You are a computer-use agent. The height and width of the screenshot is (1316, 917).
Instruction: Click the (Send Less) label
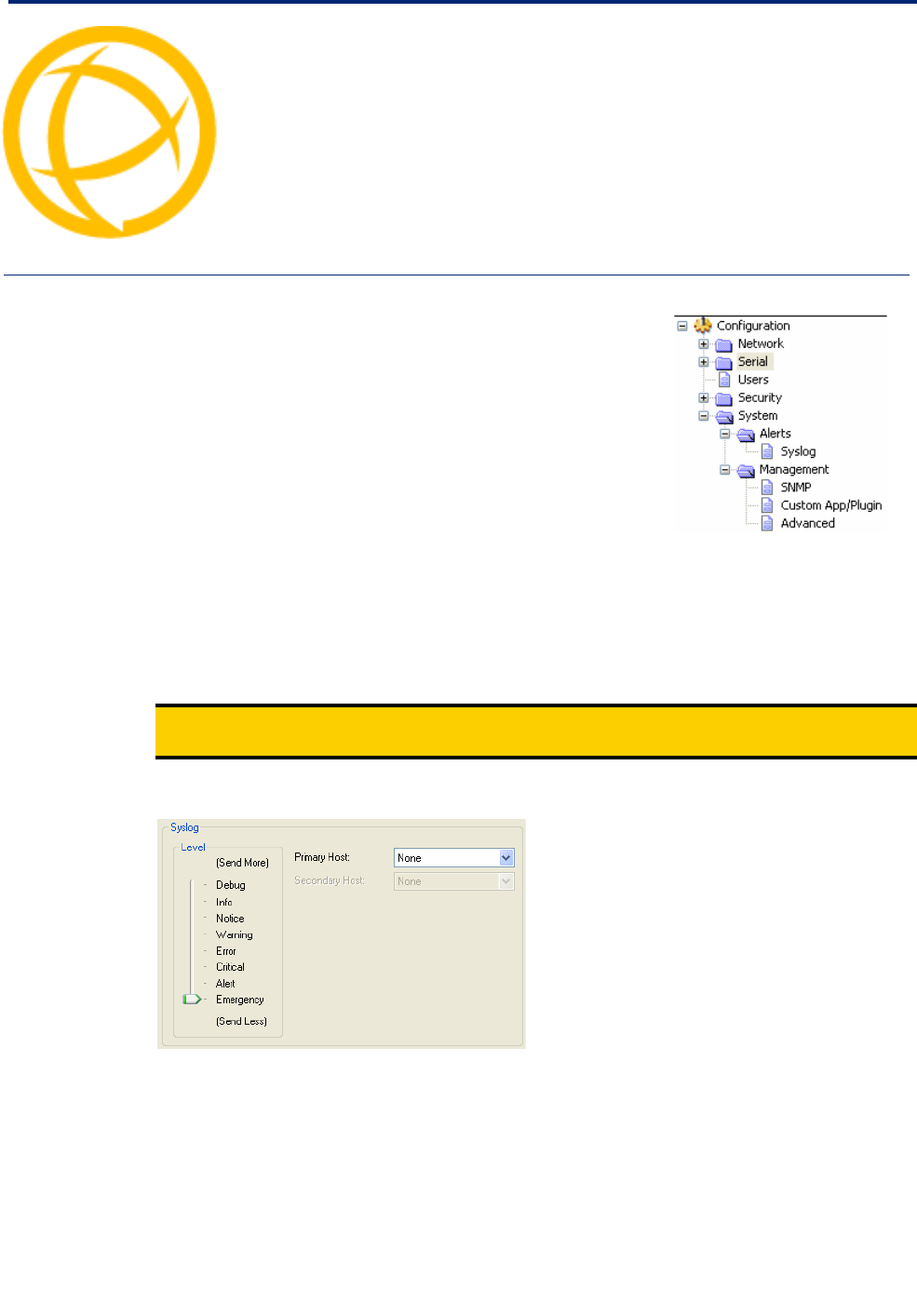coord(242,1022)
